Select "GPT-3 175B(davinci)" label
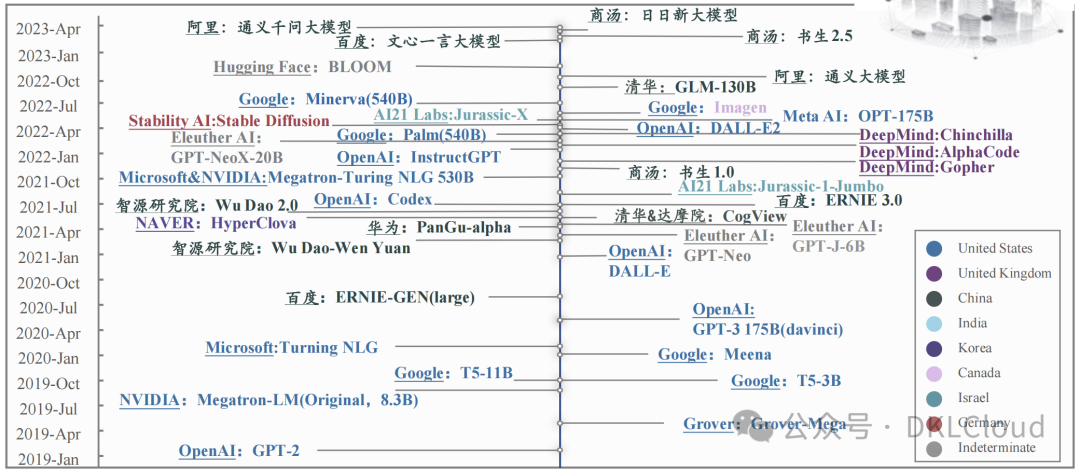Screen dimensions: 1080x470 [x=768, y=329]
